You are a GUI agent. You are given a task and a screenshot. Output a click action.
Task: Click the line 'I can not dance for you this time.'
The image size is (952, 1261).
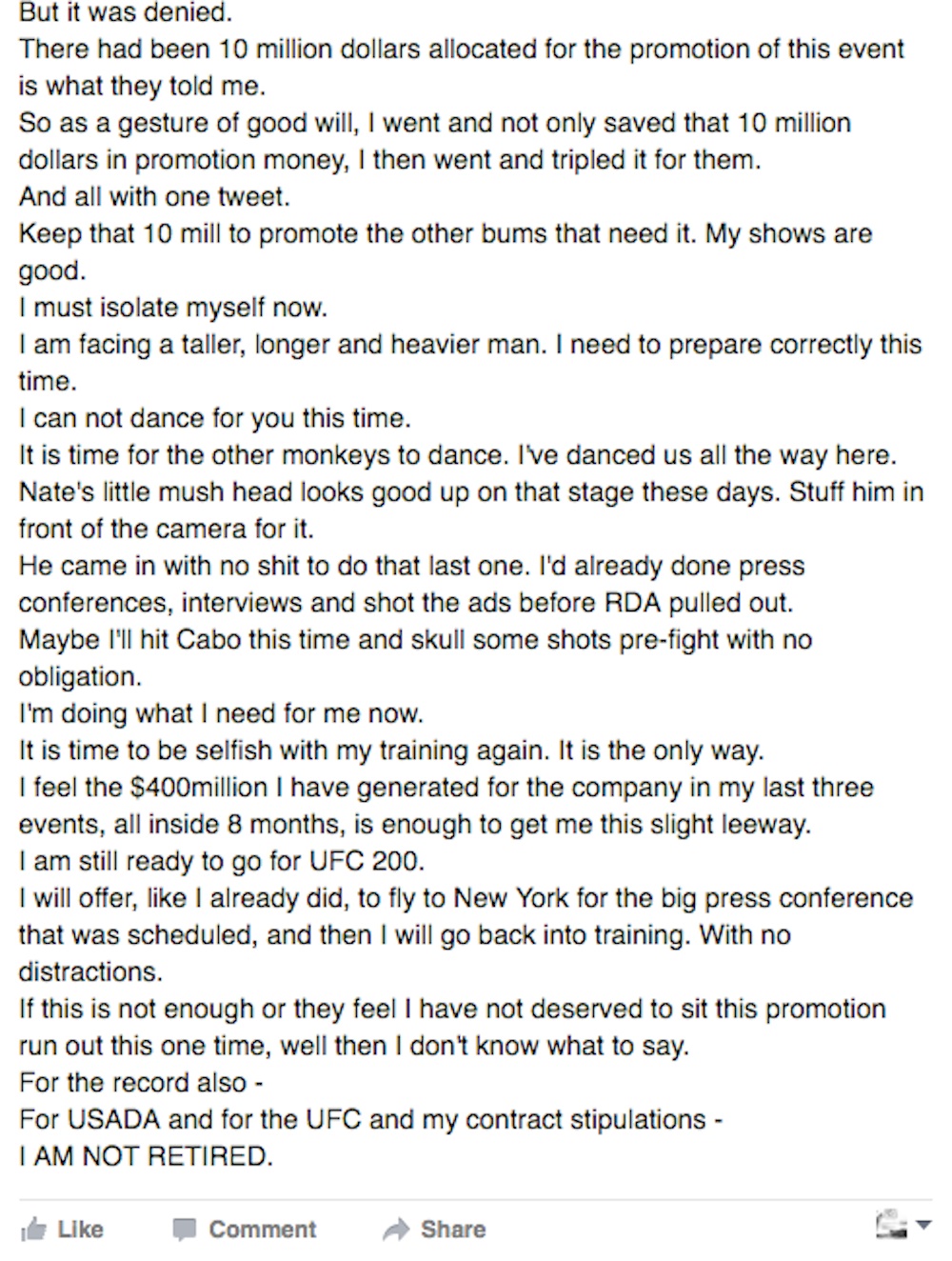pyautogui.click(x=215, y=418)
